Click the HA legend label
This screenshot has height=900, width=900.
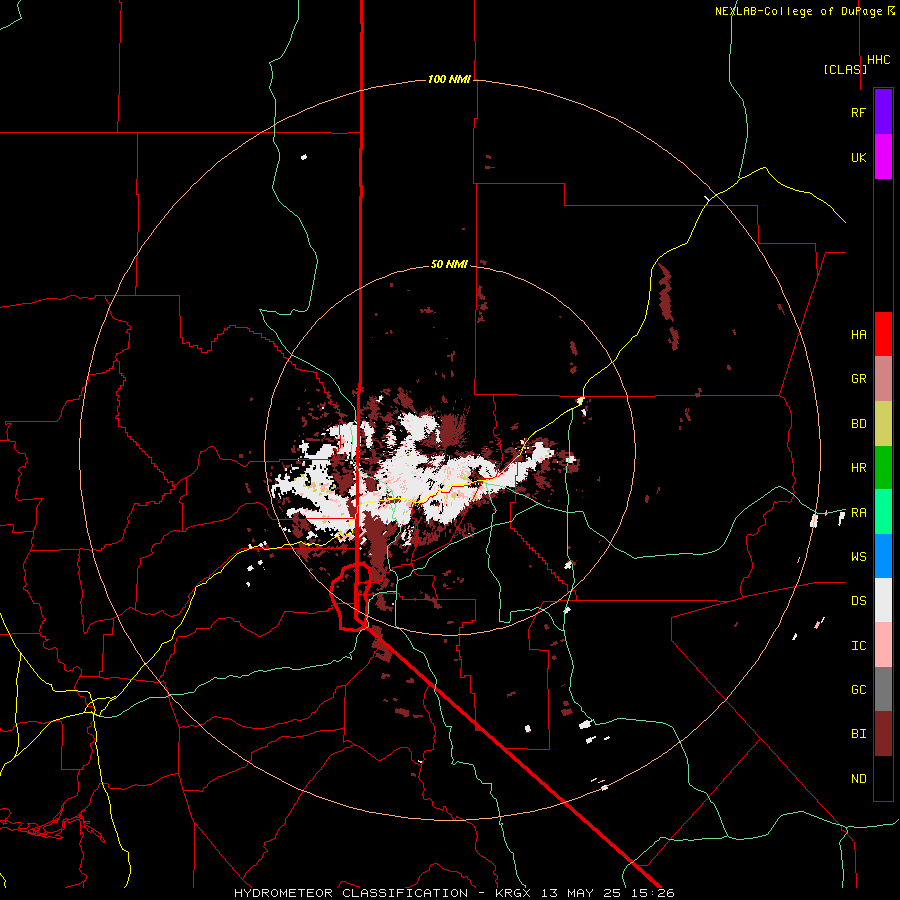pos(858,335)
